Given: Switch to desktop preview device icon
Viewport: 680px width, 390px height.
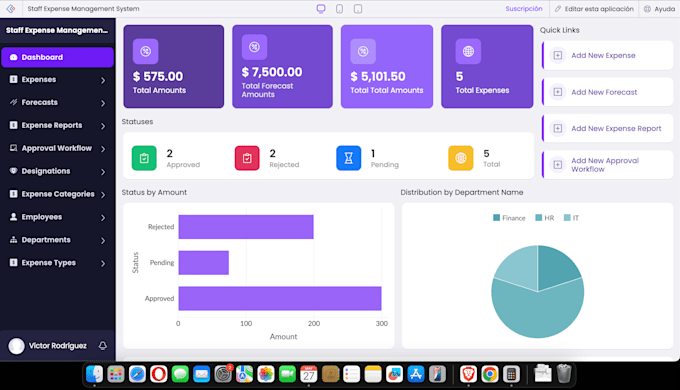Looking at the screenshot, I should point(321,9).
